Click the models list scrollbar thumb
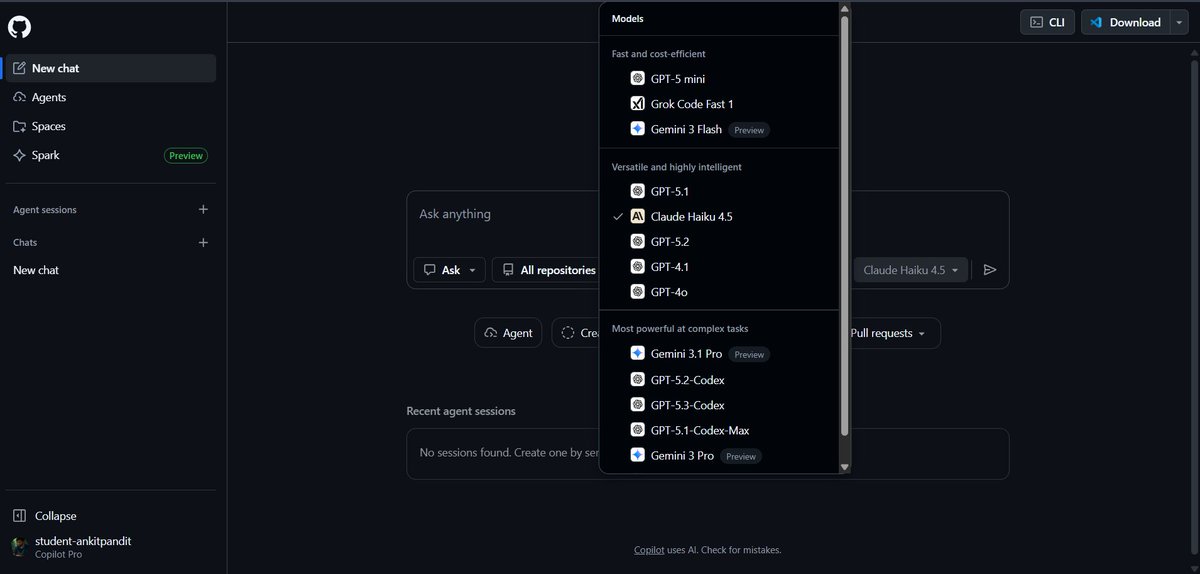This screenshot has height=574, width=1200. pos(845,226)
